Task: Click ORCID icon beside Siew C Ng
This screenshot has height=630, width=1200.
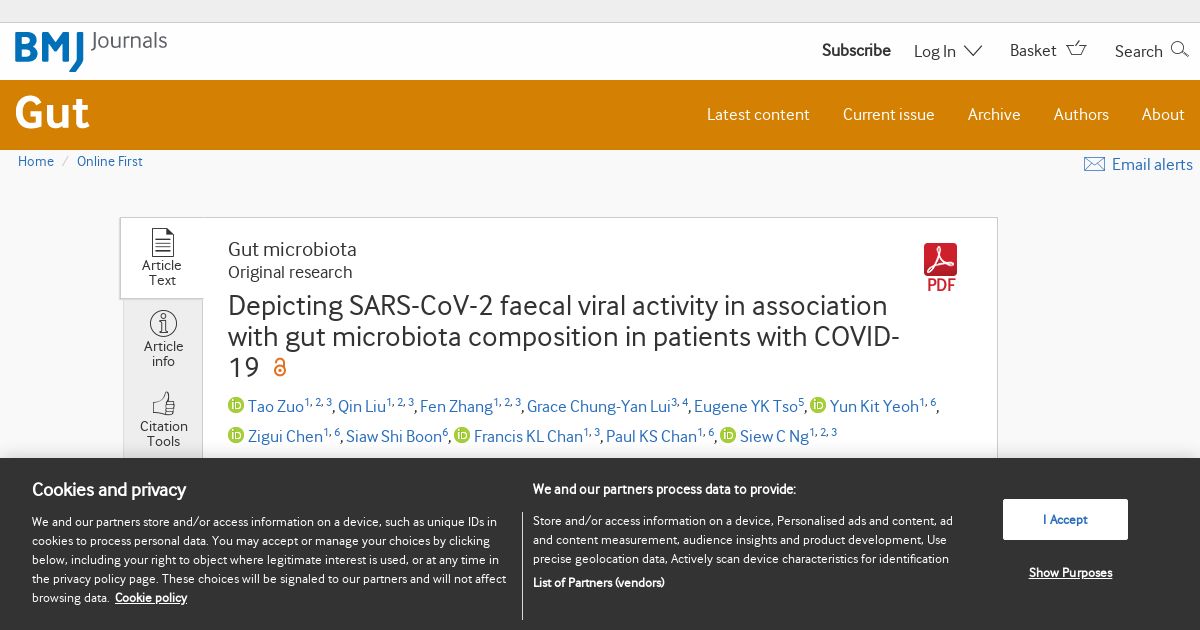Action: click(728, 435)
